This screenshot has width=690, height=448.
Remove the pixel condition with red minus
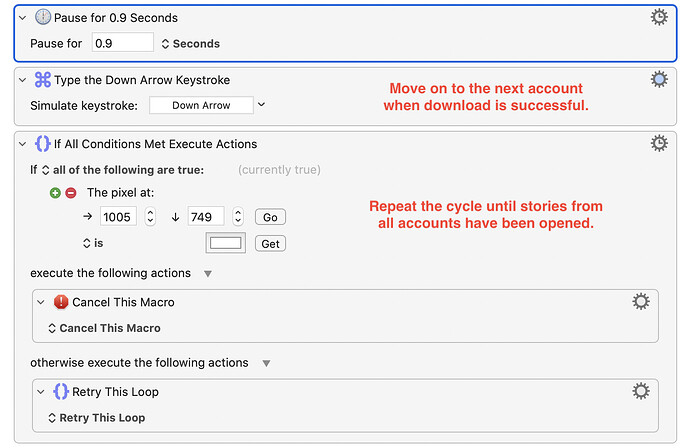(71, 193)
